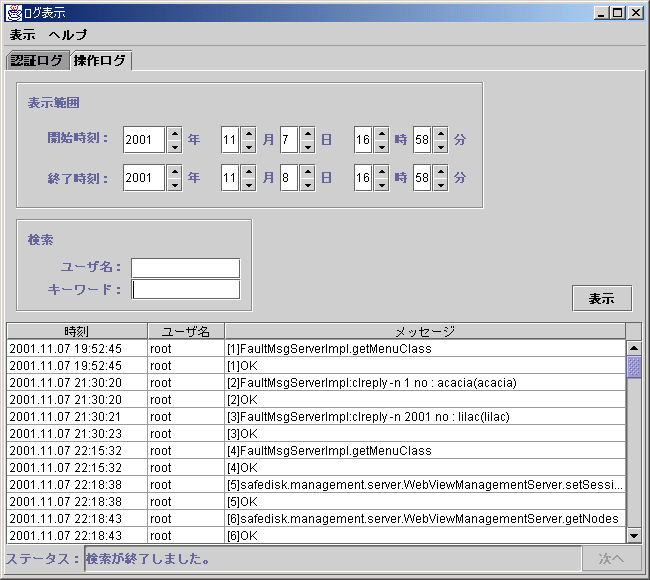
Task: Focus the ユーザ名 search field
Action: tap(186, 268)
